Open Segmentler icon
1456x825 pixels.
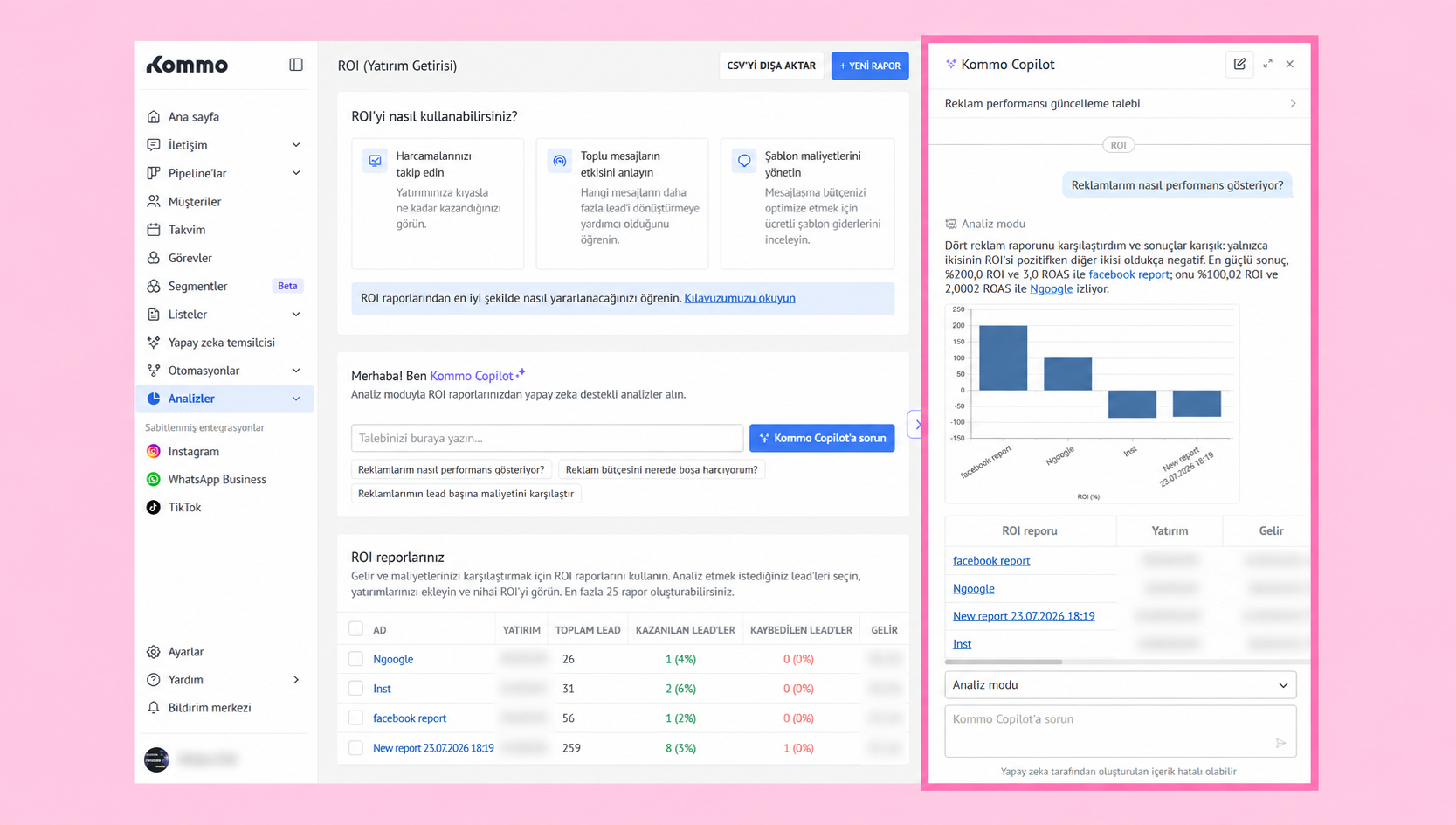tap(154, 286)
